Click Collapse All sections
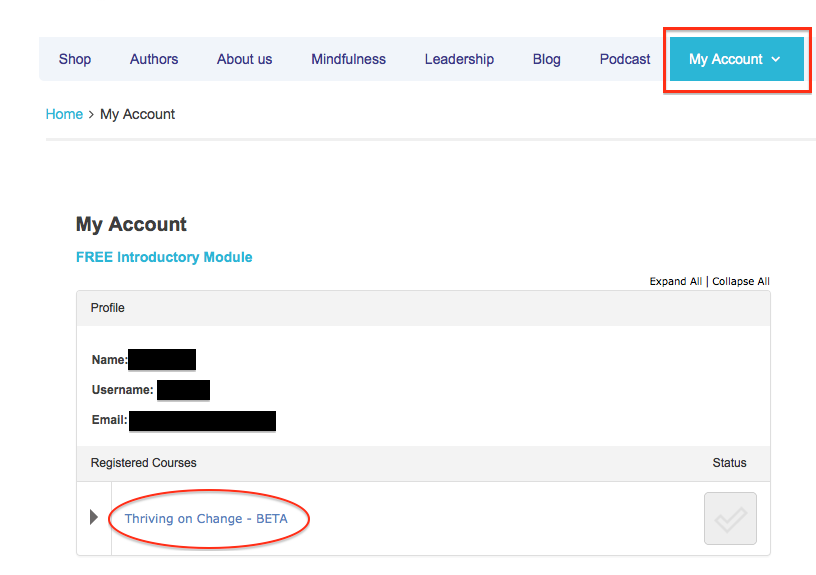The image size is (816, 575). (x=741, y=282)
